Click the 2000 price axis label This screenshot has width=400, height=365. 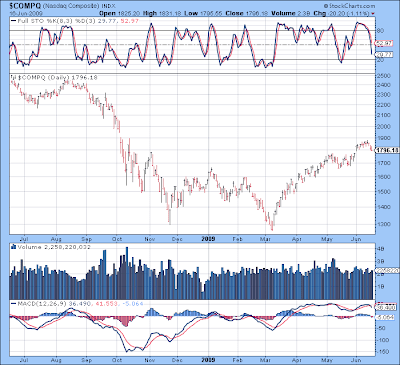384,126
